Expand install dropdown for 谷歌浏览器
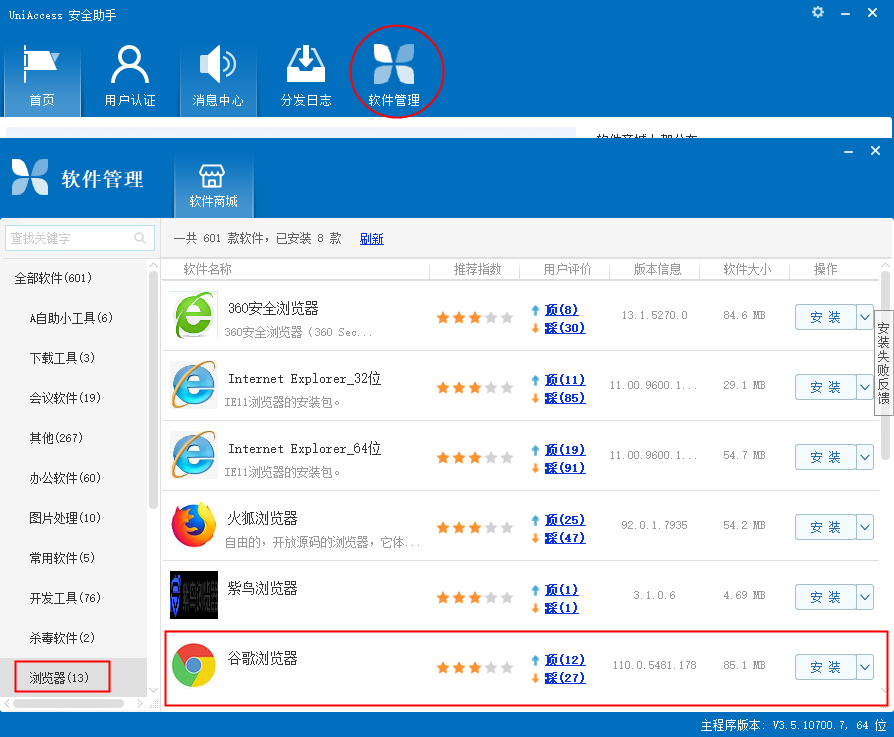The image size is (894, 737). coord(865,667)
